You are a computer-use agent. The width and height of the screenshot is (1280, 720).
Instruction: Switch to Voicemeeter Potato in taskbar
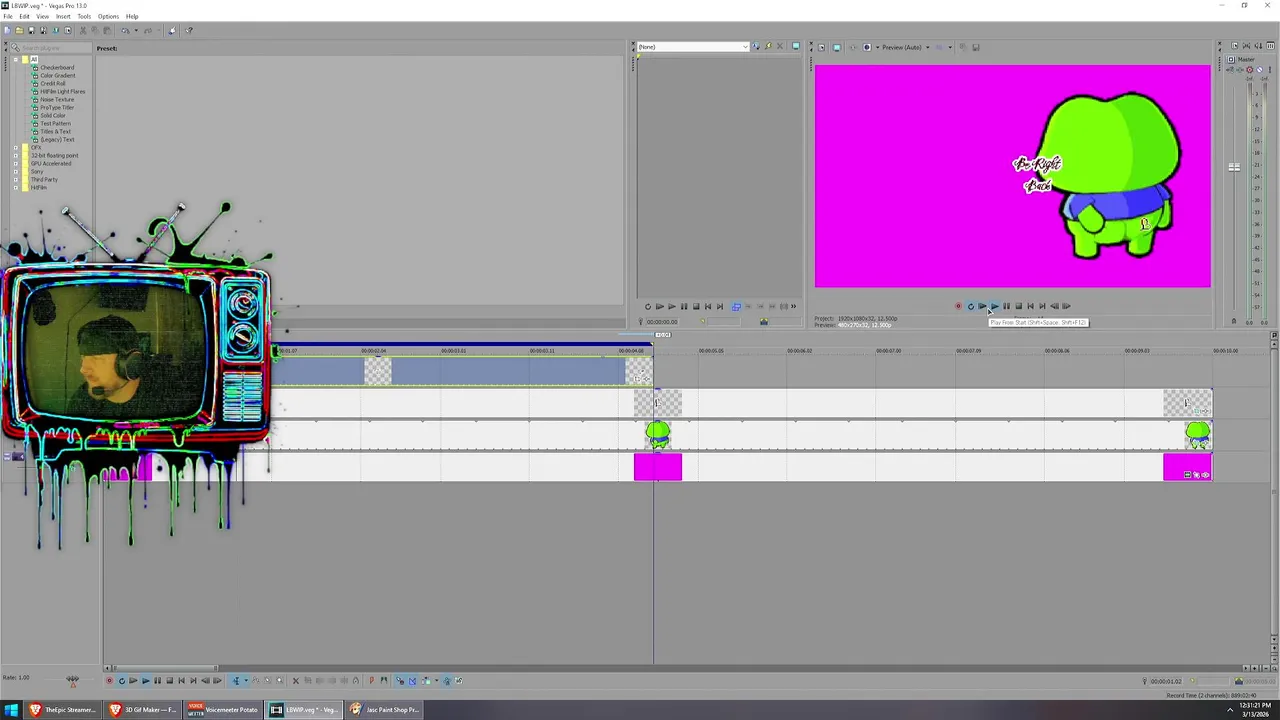pos(223,710)
